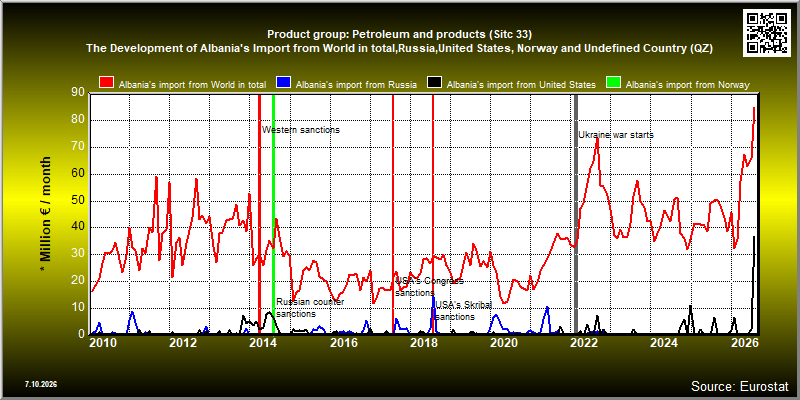
Task: Click the date stamp "7.10.2026"
Action: coord(41,383)
